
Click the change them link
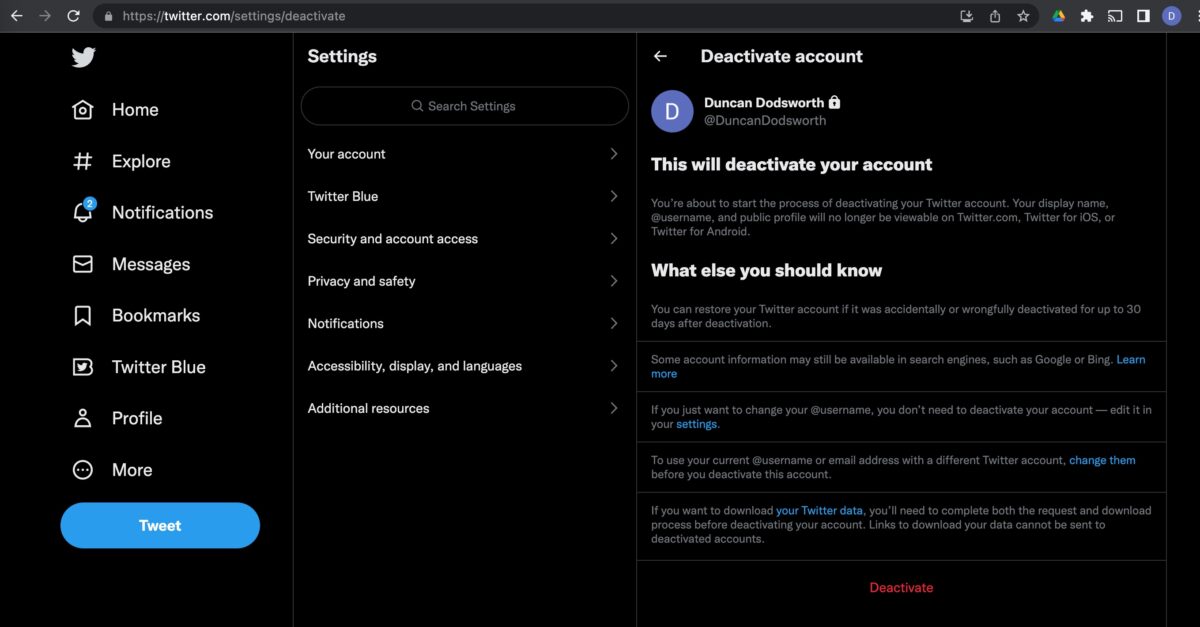tap(1102, 460)
